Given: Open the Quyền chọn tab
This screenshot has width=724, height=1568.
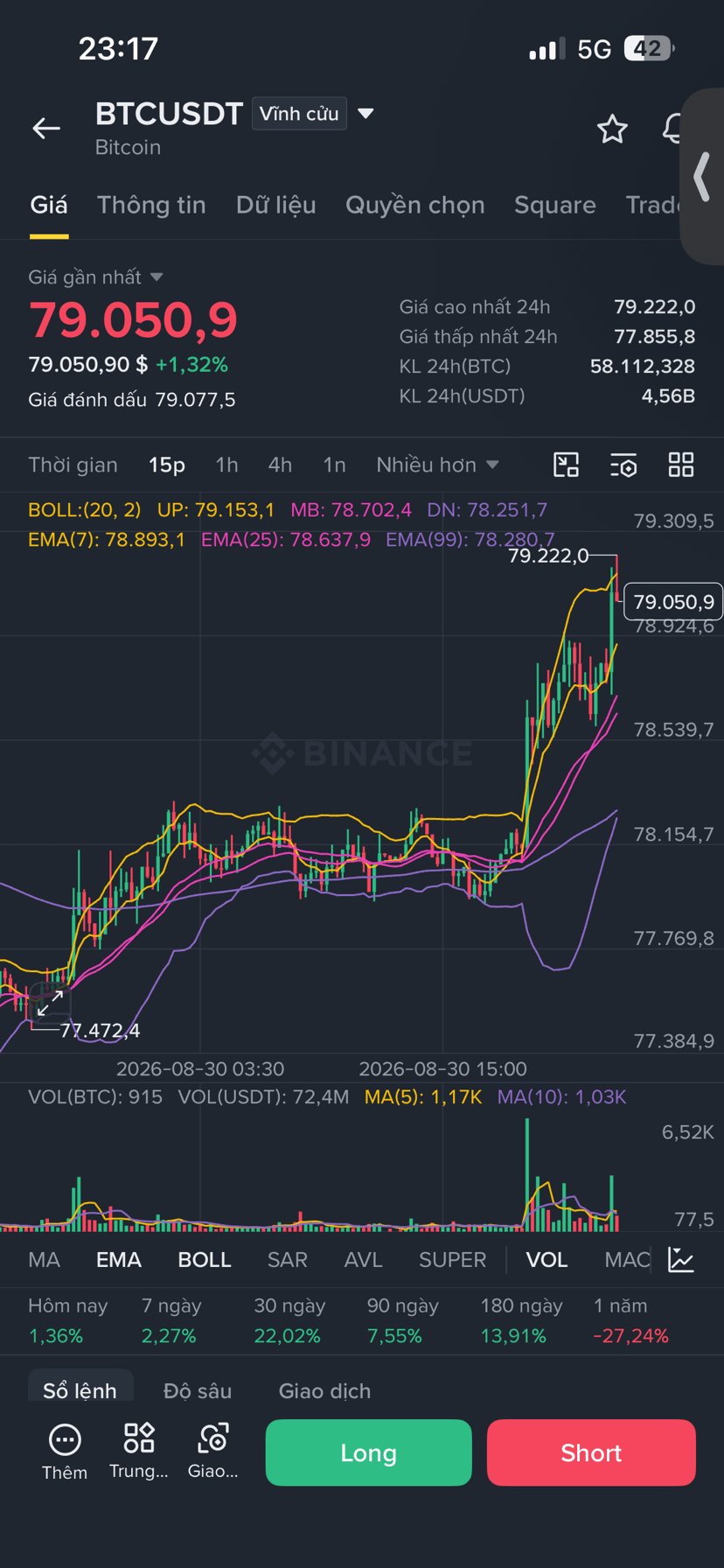Looking at the screenshot, I should [414, 205].
